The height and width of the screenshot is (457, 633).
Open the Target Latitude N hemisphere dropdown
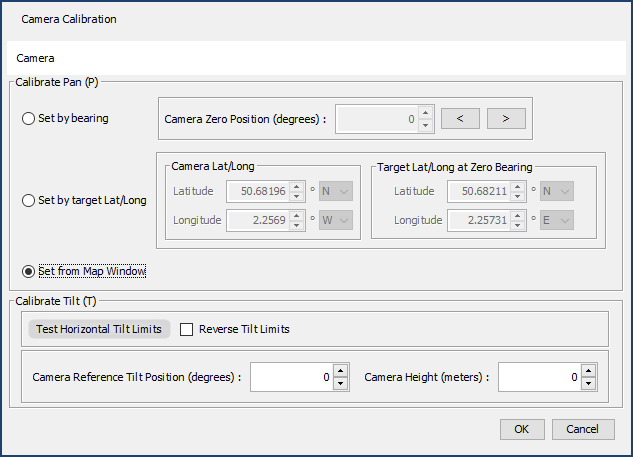click(557, 191)
